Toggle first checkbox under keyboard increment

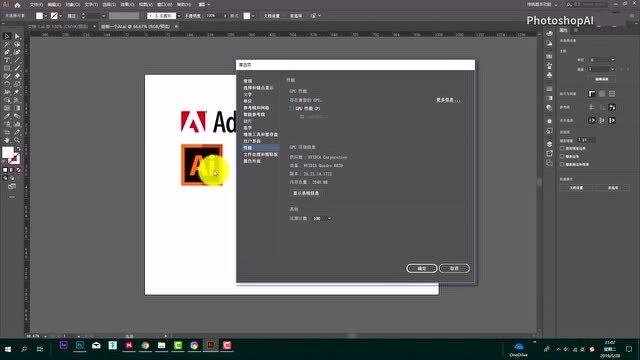(x=562, y=149)
